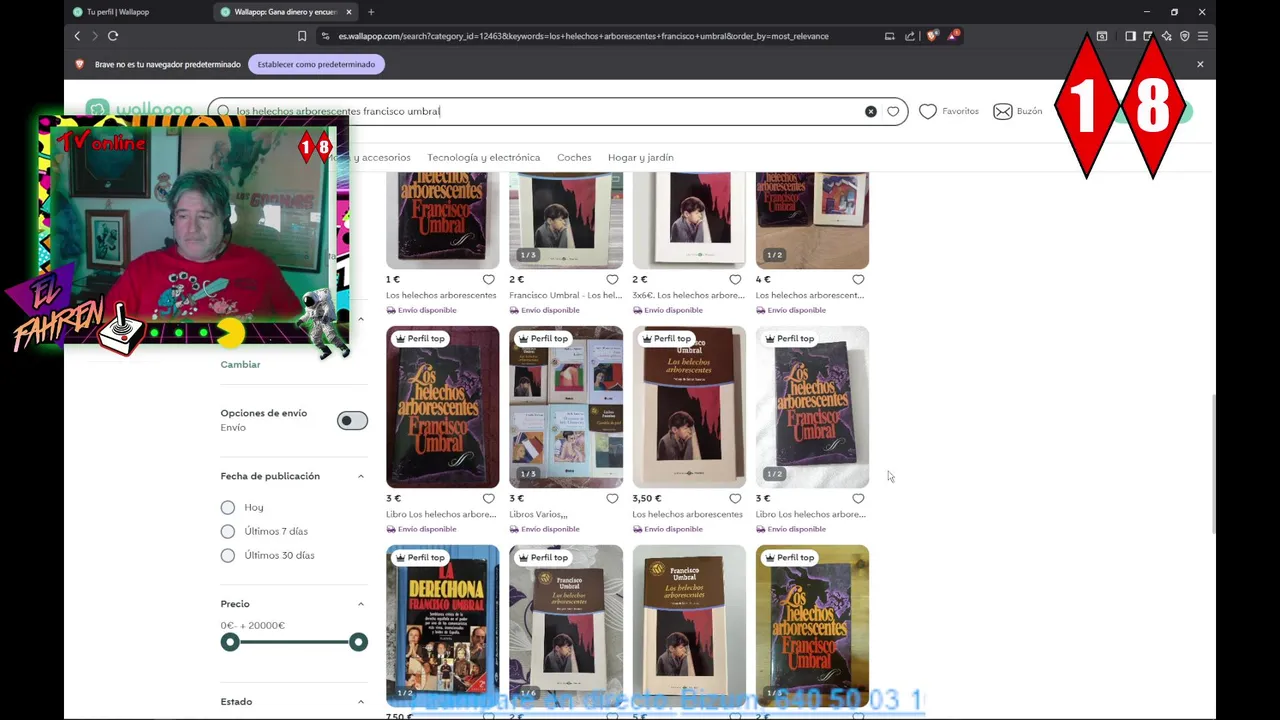Open the Leo AI star icon
This screenshot has height=720, width=1280.
point(1166,36)
